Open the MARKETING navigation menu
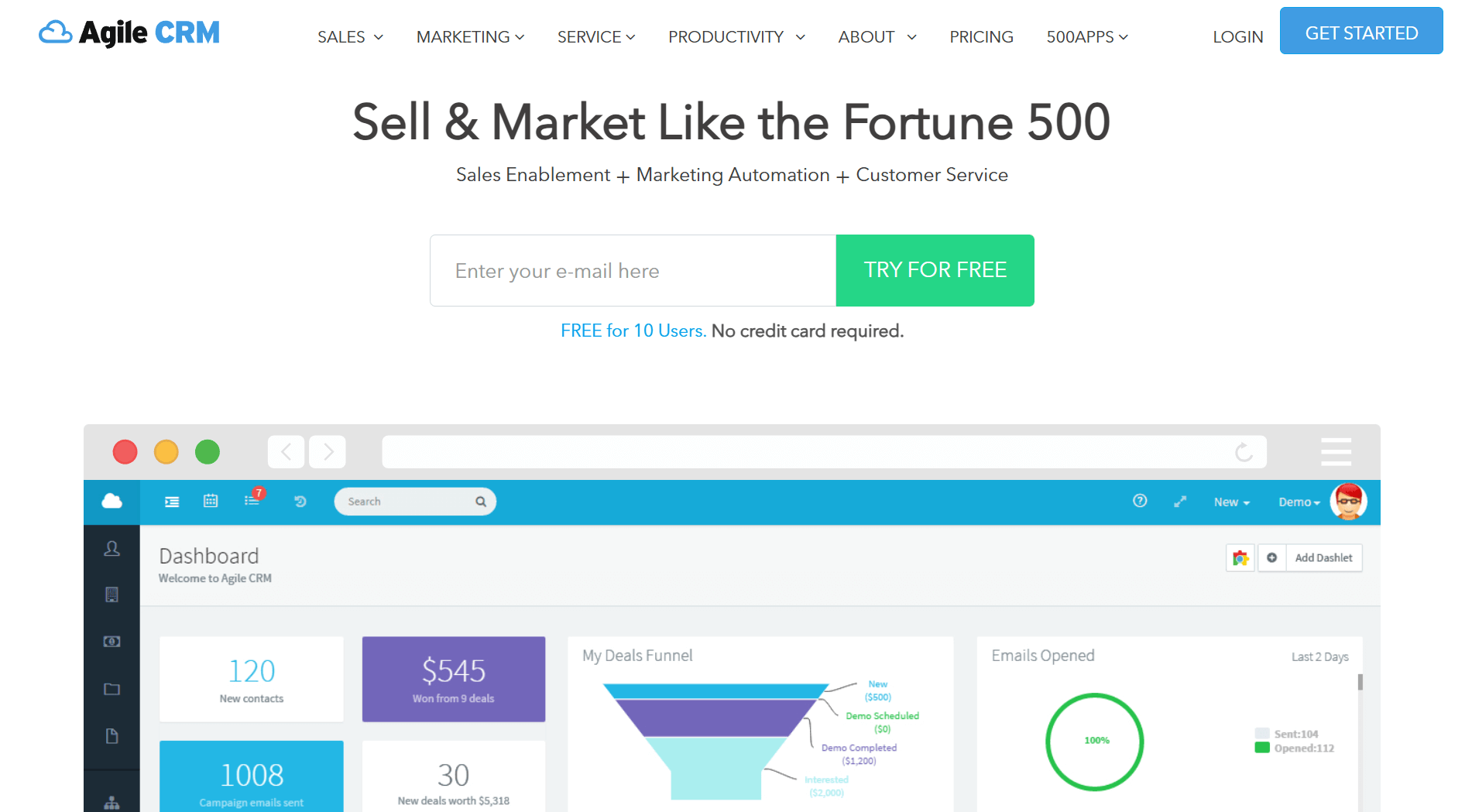The width and height of the screenshot is (1472, 812). pos(469,36)
